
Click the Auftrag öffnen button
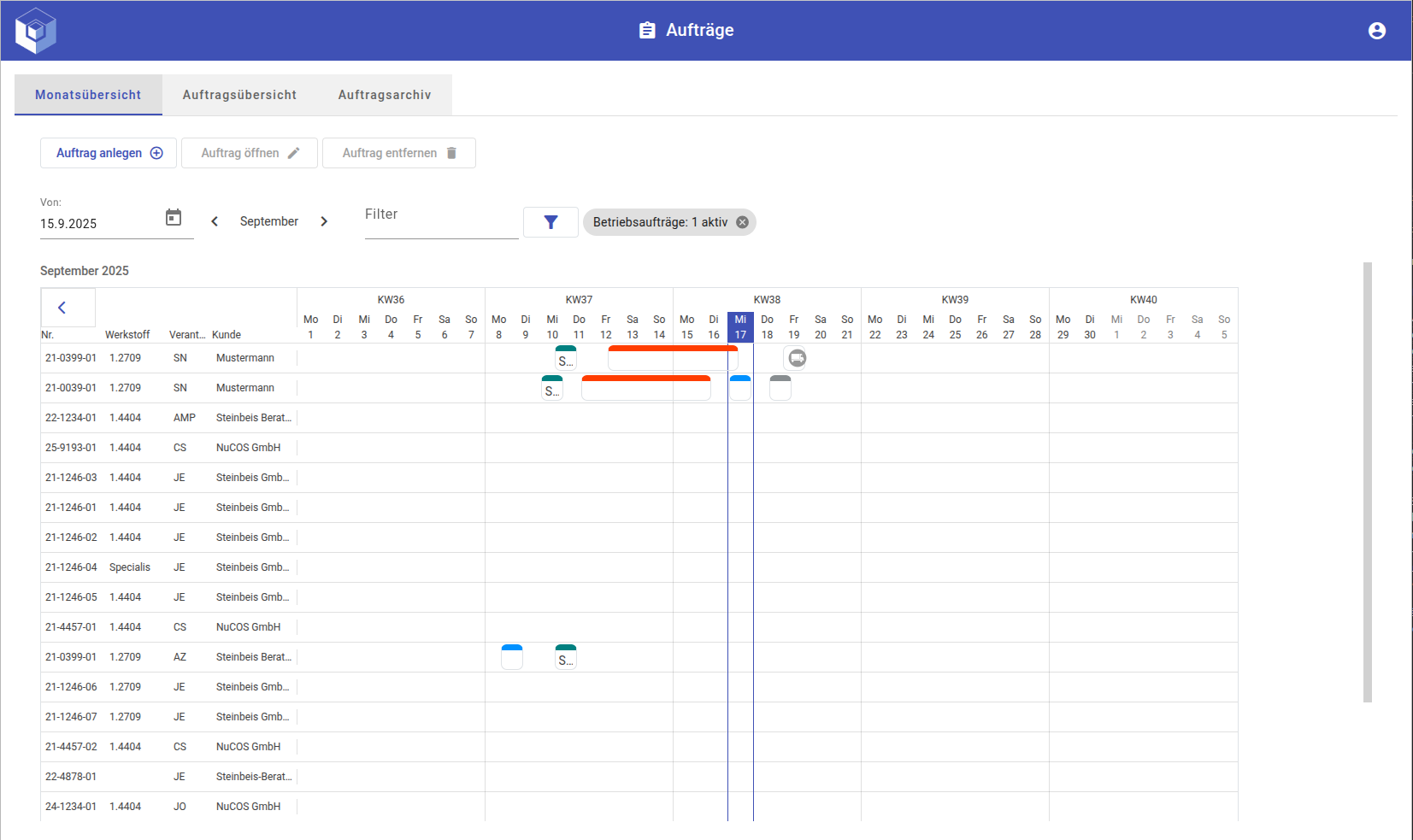pos(250,152)
